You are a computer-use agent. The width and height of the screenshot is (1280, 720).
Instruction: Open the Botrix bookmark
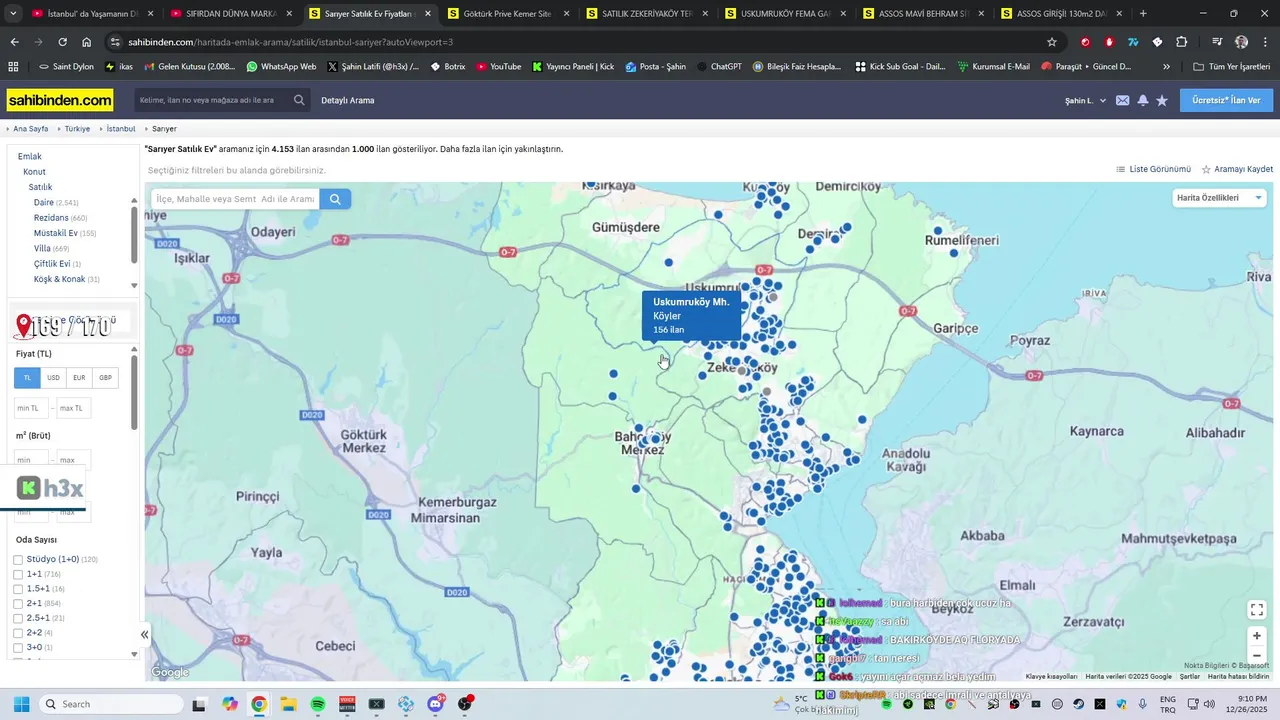pyautogui.click(x=447, y=66)
